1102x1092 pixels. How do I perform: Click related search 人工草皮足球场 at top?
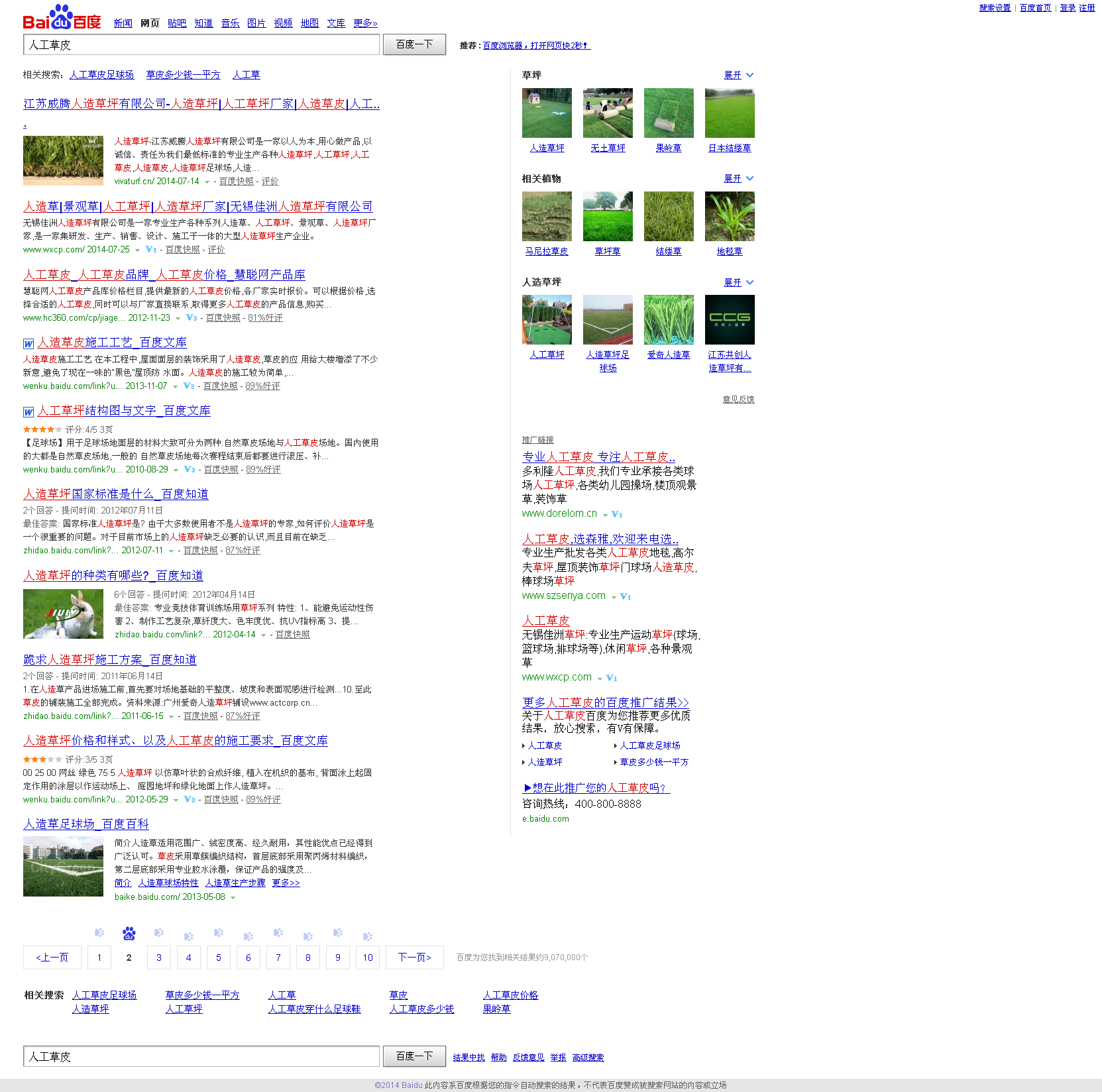102,75
